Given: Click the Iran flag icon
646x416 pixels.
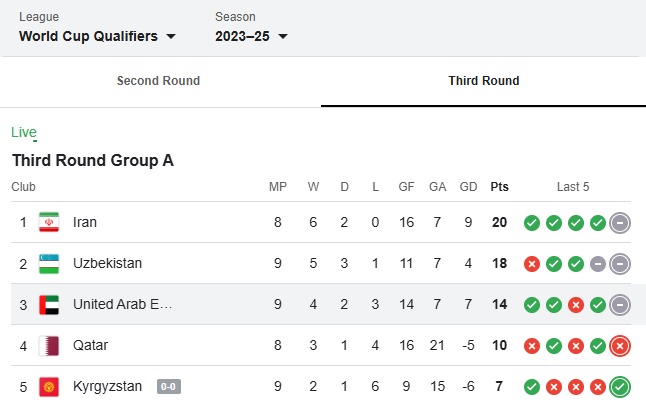Looking at the screenshot, I should click(49, 222).
